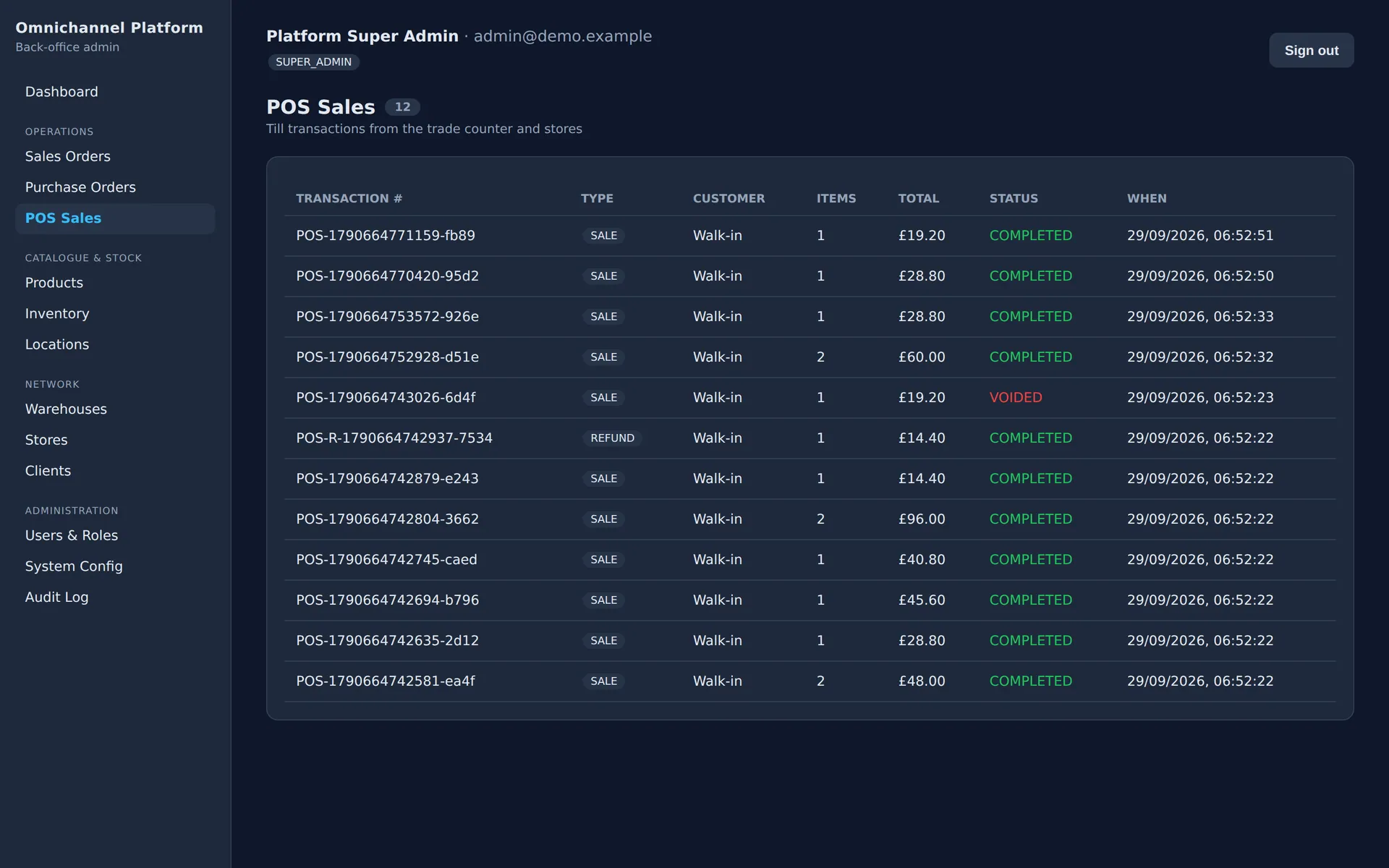Click the SUPER_ADMIN role badge
The height and width of the screenshot is (868, 1389).
click(x=313, y=62)
